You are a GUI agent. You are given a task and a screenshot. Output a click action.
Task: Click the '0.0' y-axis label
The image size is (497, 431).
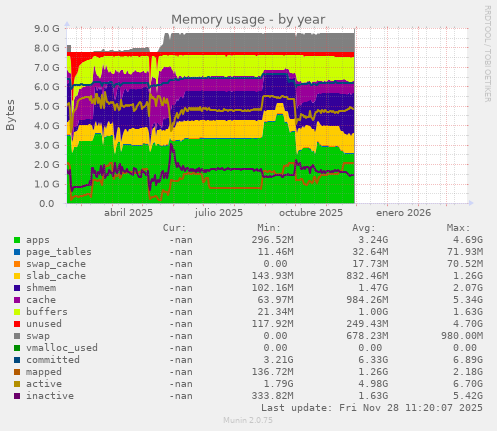pyautogui.click(x=47, y=204)
